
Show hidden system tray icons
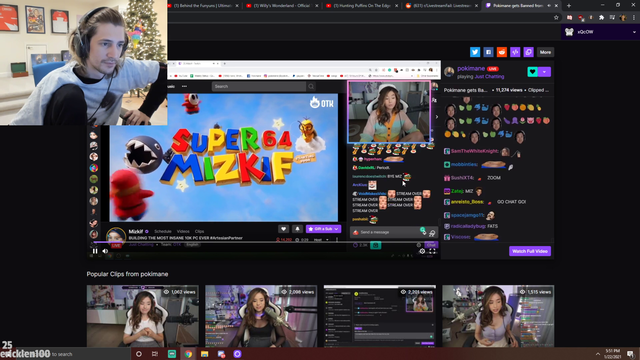[x=598, y=354]
